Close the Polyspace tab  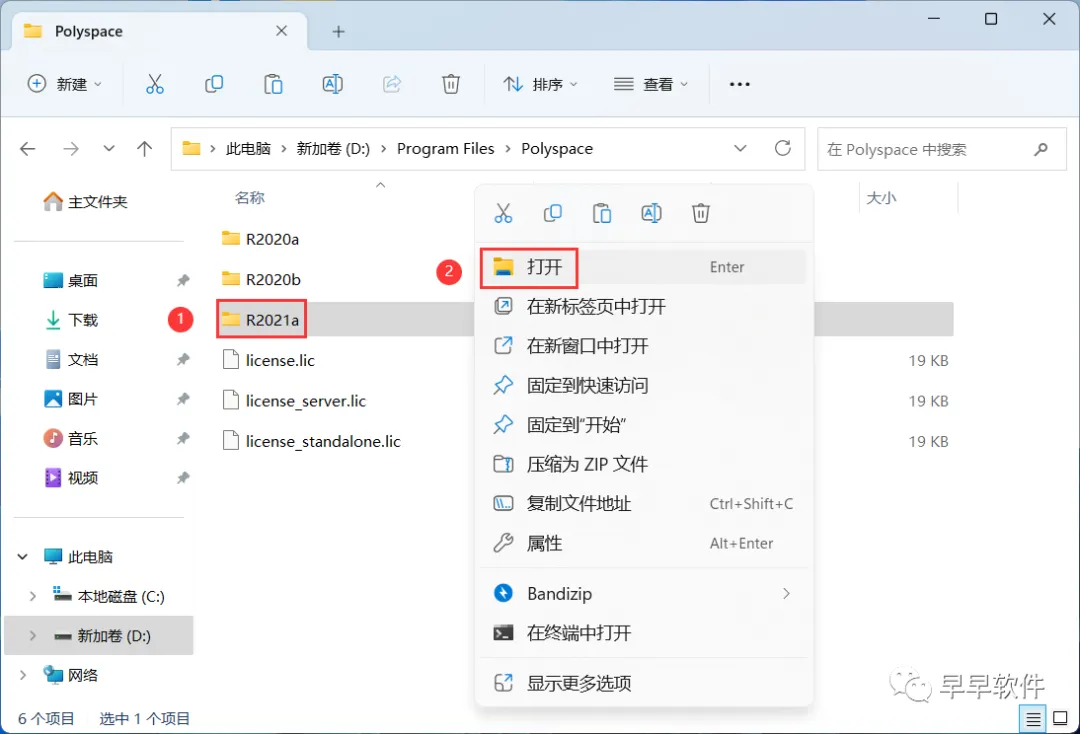[282, 31]
